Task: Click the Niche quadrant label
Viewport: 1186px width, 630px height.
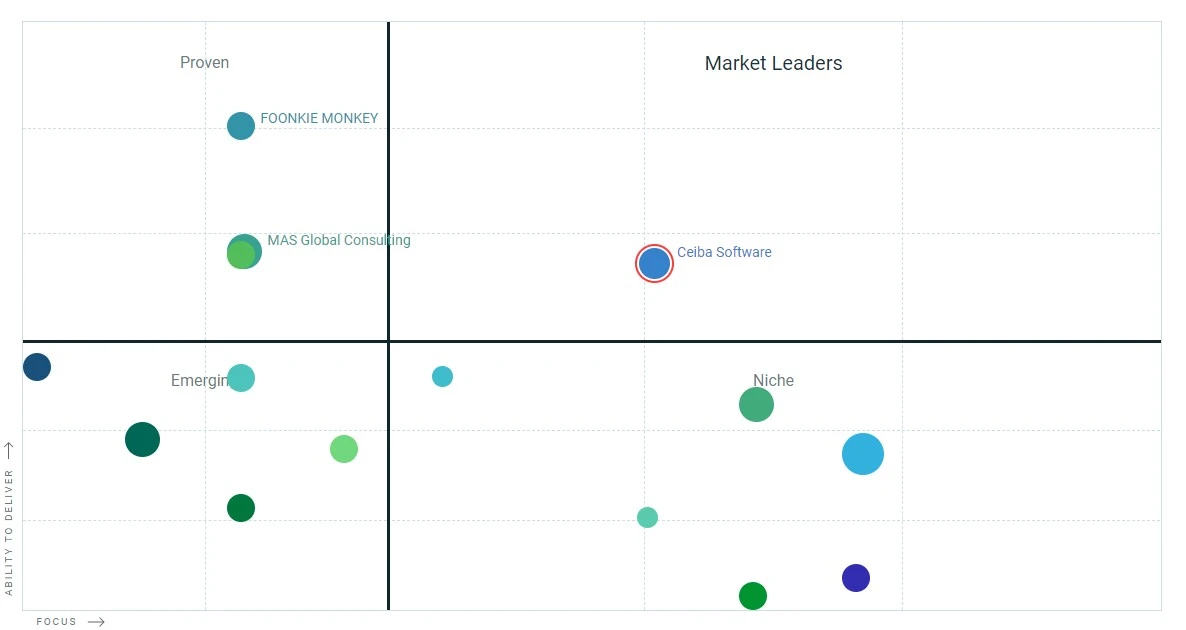Action: [773, 380]
